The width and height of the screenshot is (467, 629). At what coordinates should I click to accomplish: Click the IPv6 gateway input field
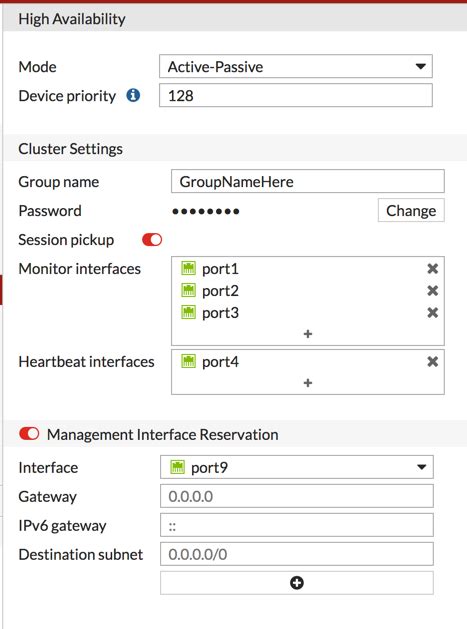[x=296, y=525]
